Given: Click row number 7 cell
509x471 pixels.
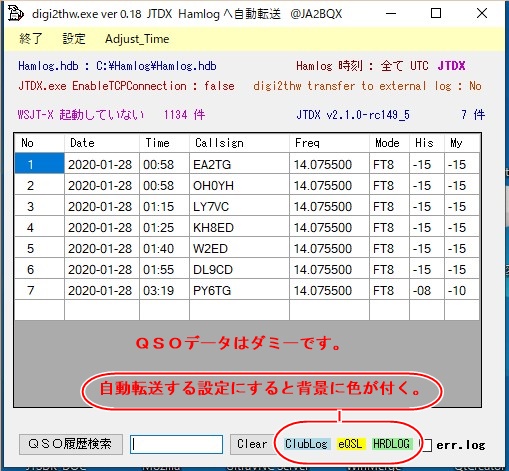Looking at the screenshot, I should [x=39, y=290].
